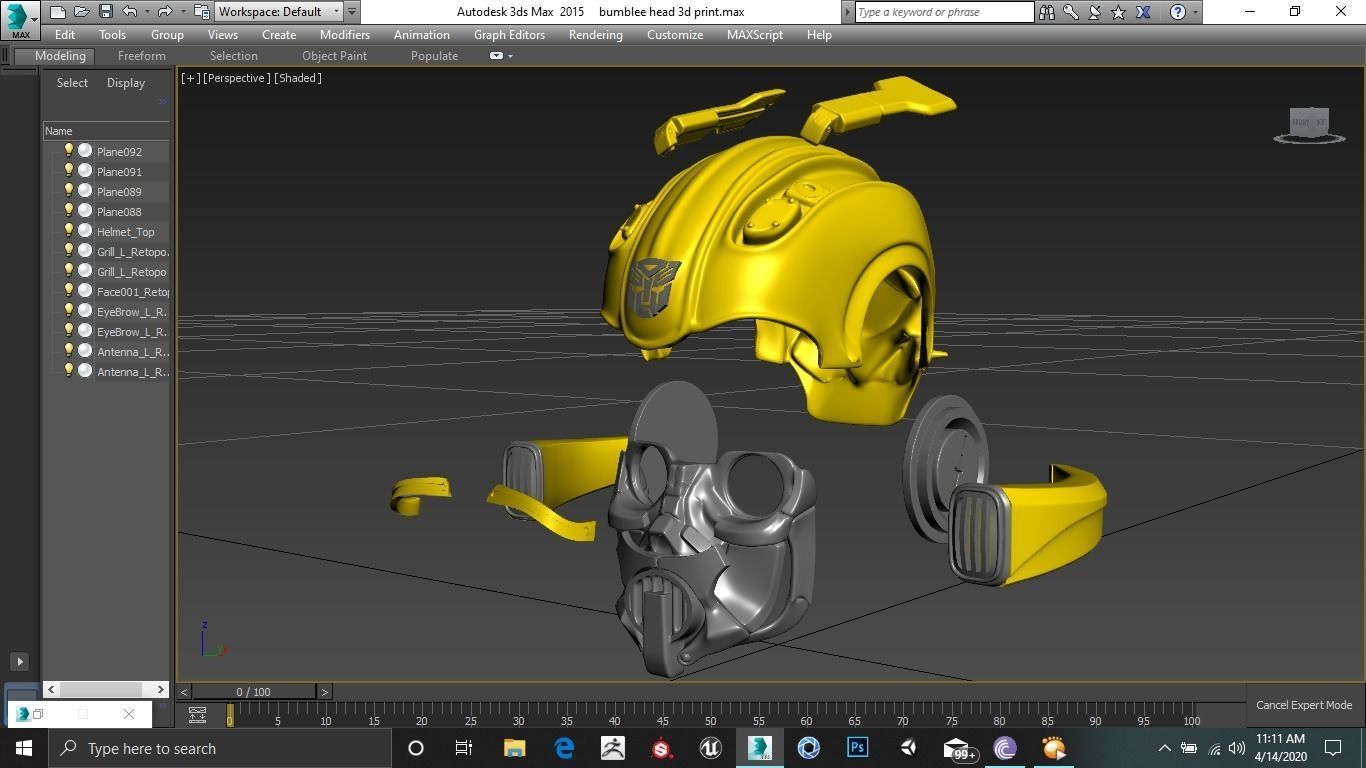Open the Quick Access Toolbar customize dropdown
Screen dimensions: 1366x768
pyautogui.click(x=352, y=12)
